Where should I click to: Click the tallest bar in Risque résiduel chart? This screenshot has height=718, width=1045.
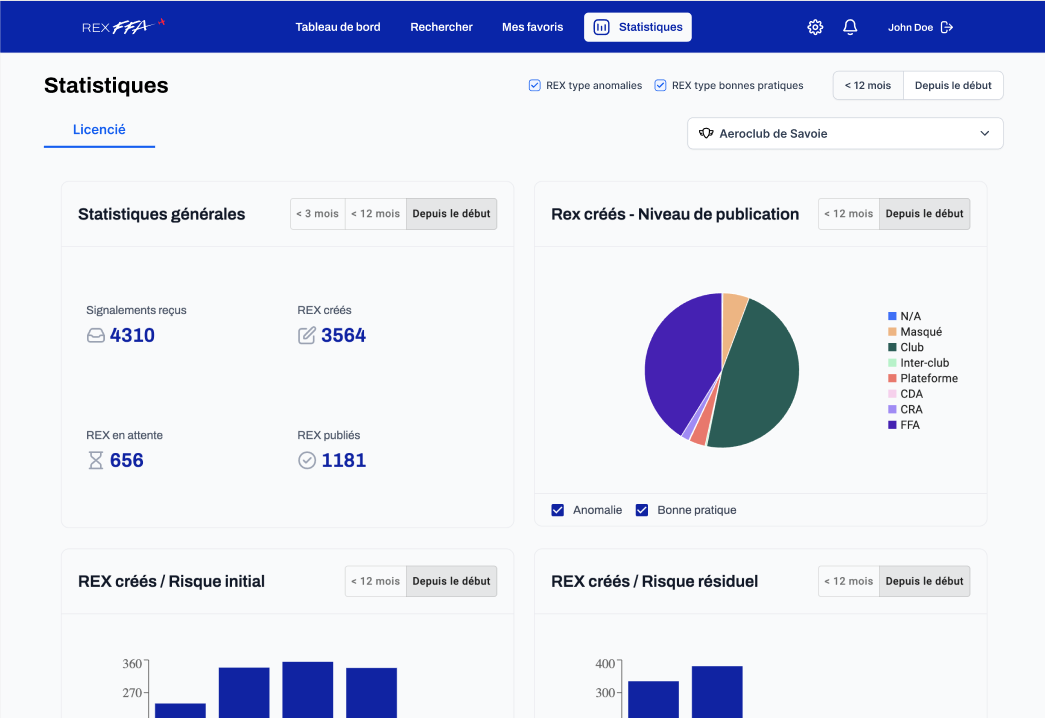point(717,691)
